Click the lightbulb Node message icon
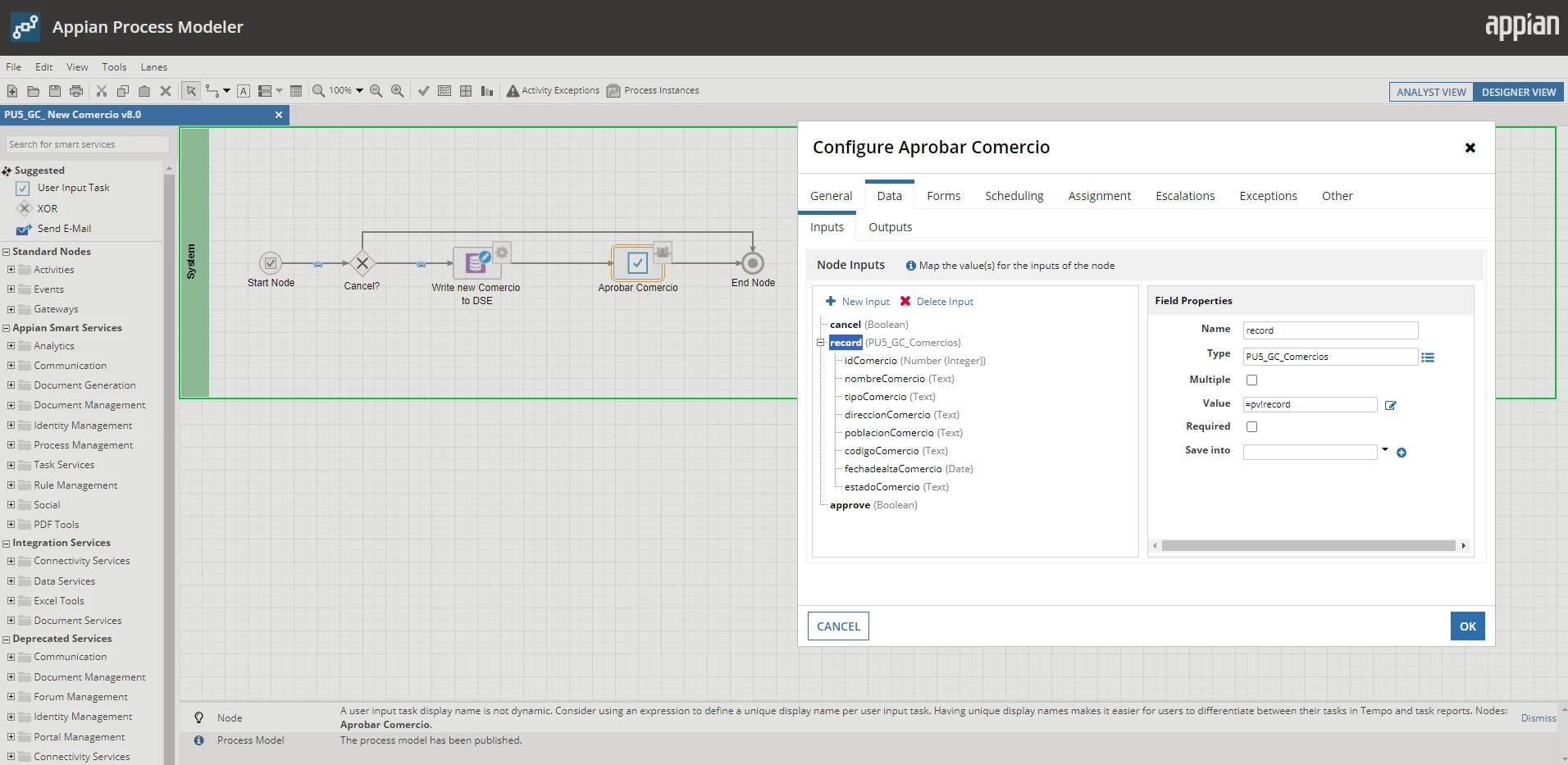Image resolution: width=1568 pixels, height=765 pixels. [198, 717]
